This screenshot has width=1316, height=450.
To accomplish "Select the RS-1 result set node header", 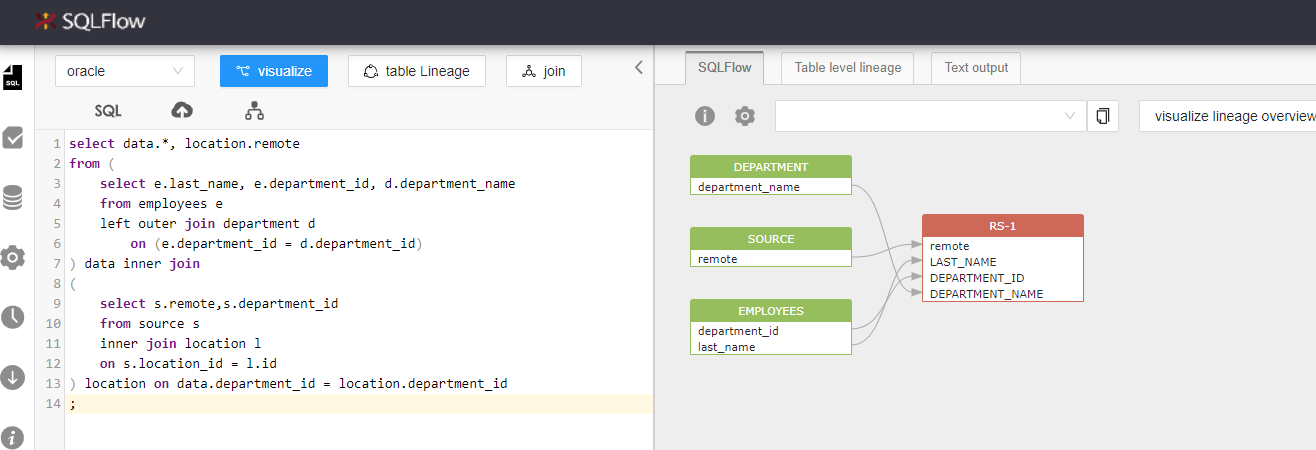I will pyautogui.click(x=1002, y=226).
